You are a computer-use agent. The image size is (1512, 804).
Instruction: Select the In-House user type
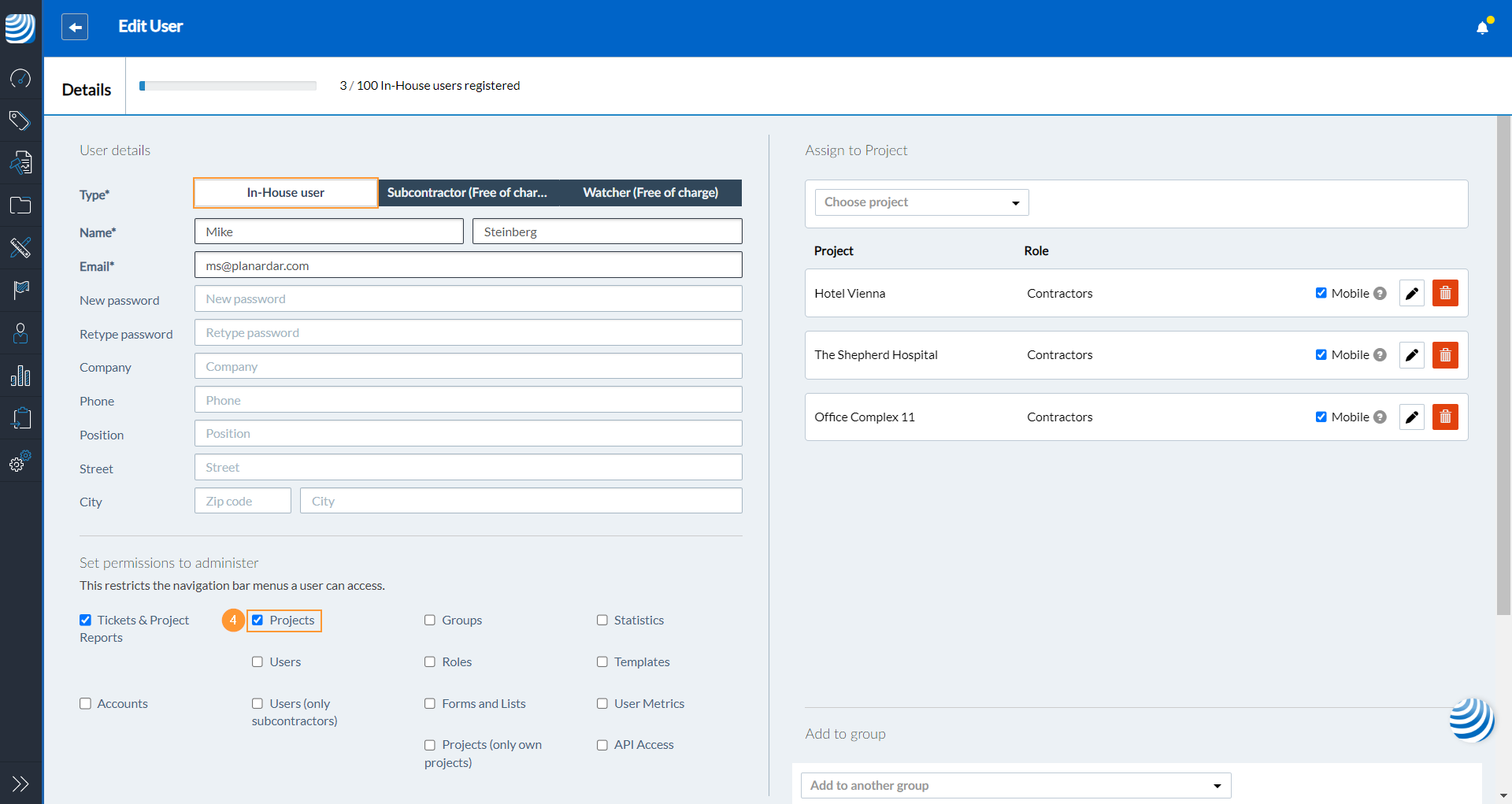[x=285, y=193]
